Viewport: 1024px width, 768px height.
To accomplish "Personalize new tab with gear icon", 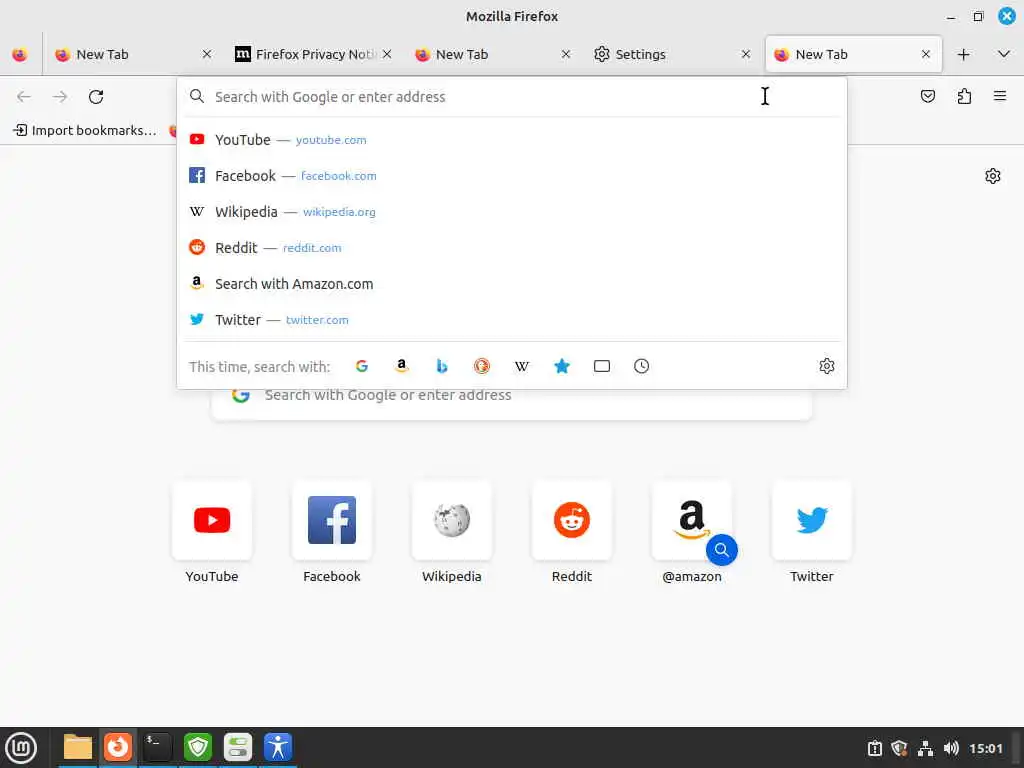I will tap(993, 176).
